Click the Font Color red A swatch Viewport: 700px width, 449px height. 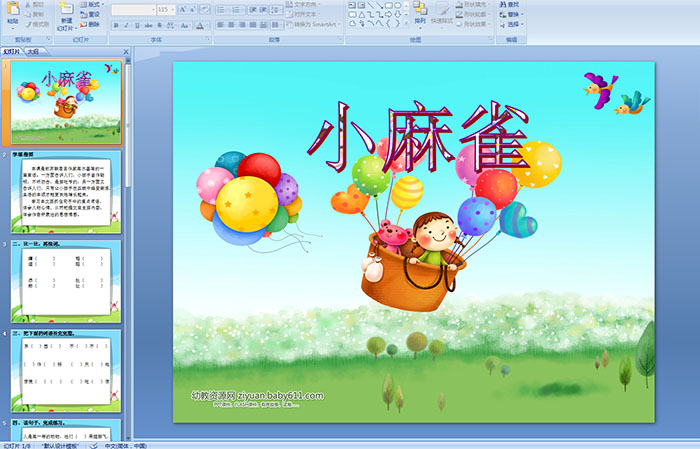pos(200,25)
